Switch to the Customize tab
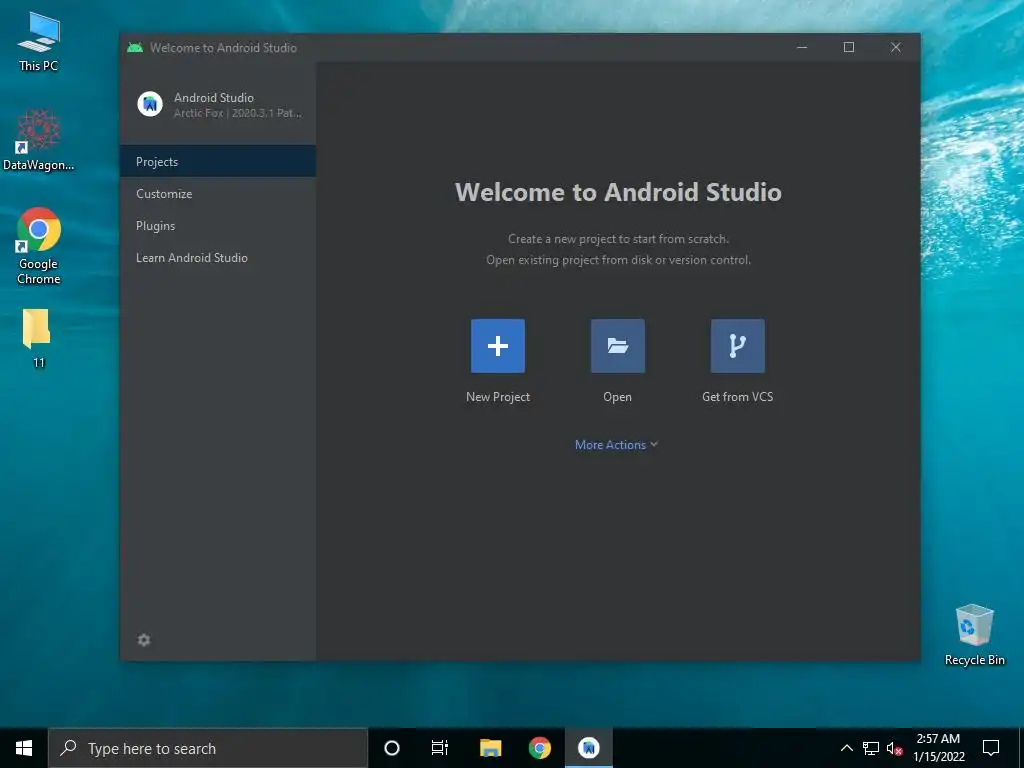This screenshot has width=1024, height=768. click(x=218, y=193)
